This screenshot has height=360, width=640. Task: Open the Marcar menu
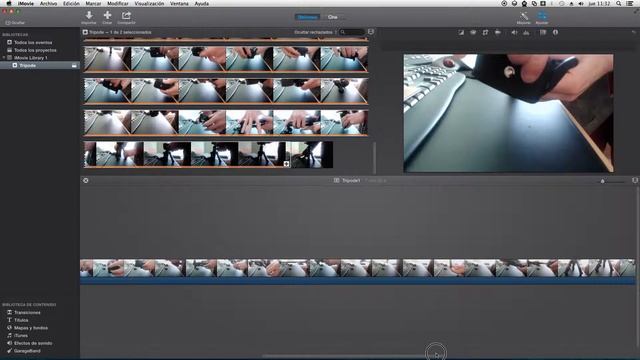click(x=93, y=3)
